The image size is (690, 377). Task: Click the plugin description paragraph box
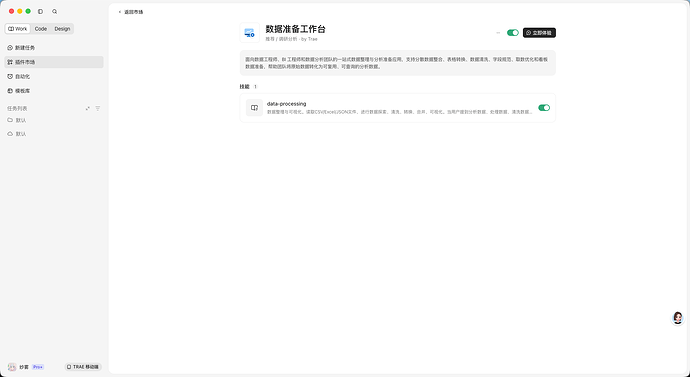398,63
